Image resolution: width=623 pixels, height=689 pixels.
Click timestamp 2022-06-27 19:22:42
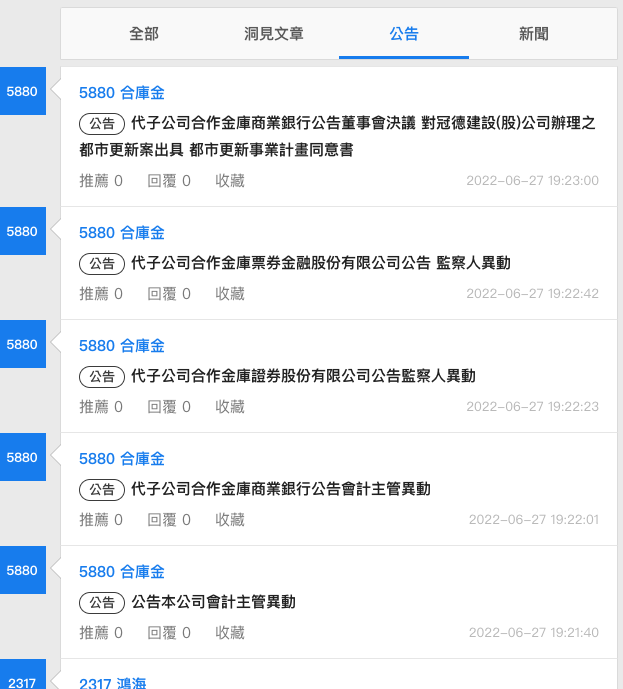point(532,294)
